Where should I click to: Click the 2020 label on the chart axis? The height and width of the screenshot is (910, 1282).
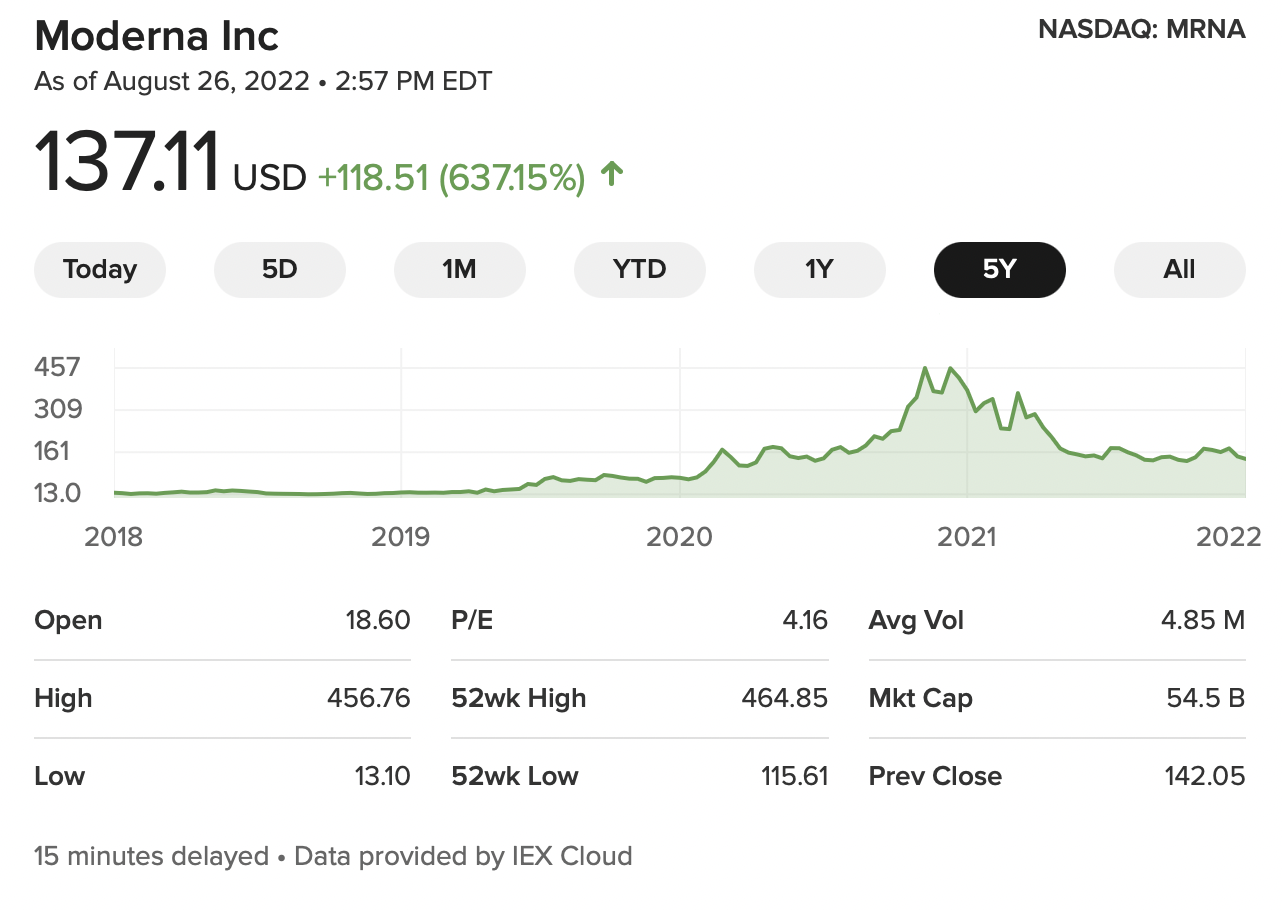[x=680, y=537]
